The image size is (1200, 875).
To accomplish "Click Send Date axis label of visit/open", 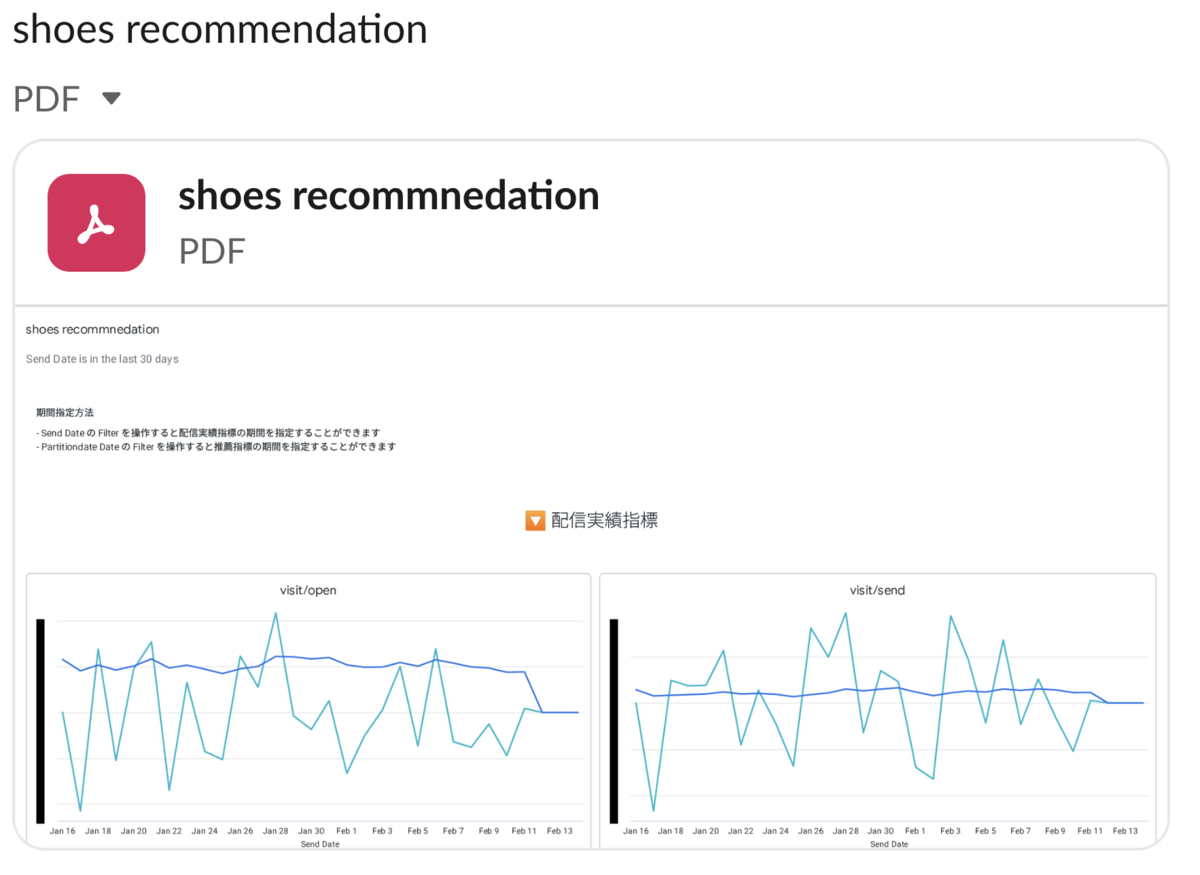I will click(320, 844).
